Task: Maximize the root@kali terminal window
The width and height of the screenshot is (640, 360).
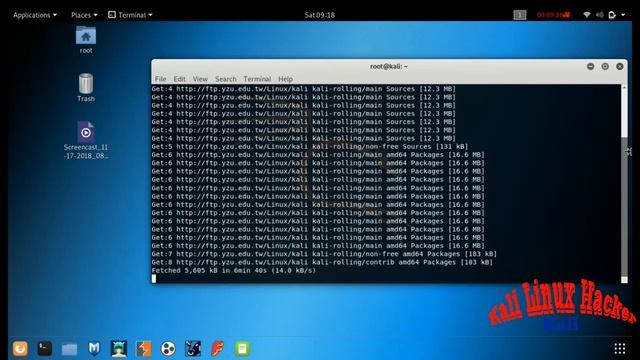Action: point(605,66)
